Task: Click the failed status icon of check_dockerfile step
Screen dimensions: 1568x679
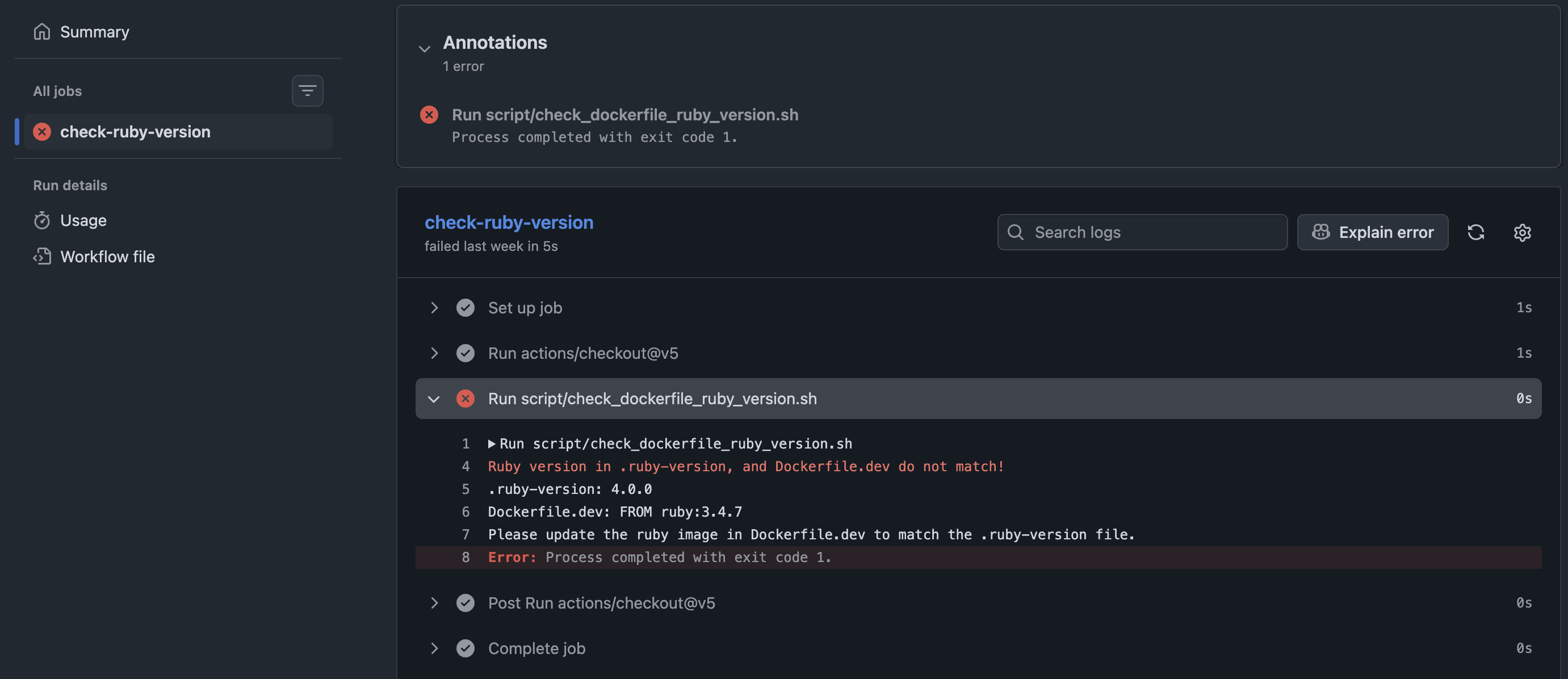Action: [x=465, y=399]
